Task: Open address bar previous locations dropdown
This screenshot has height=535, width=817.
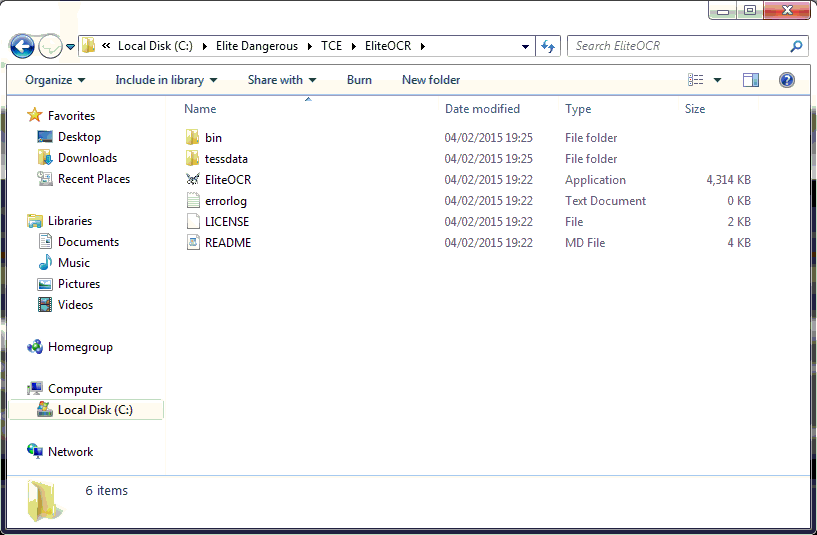Action: [525, 47]
